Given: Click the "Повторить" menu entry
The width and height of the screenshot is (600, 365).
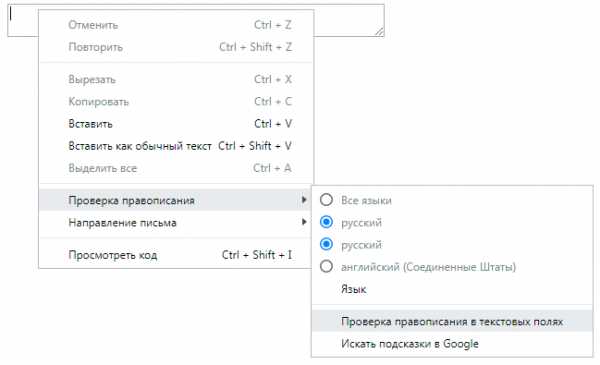Looking at the screenshot, I should click(176, 47).
